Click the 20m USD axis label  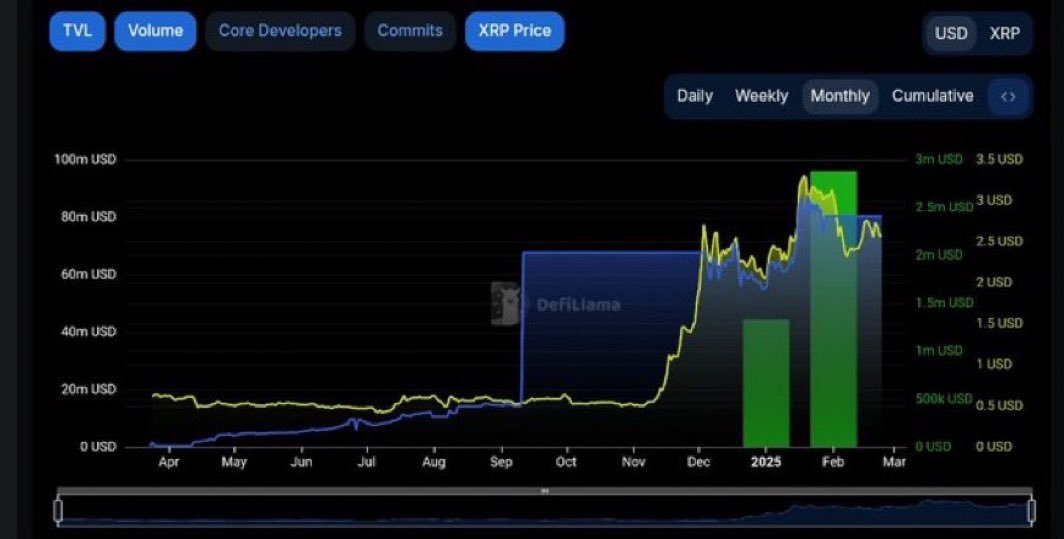88,390
